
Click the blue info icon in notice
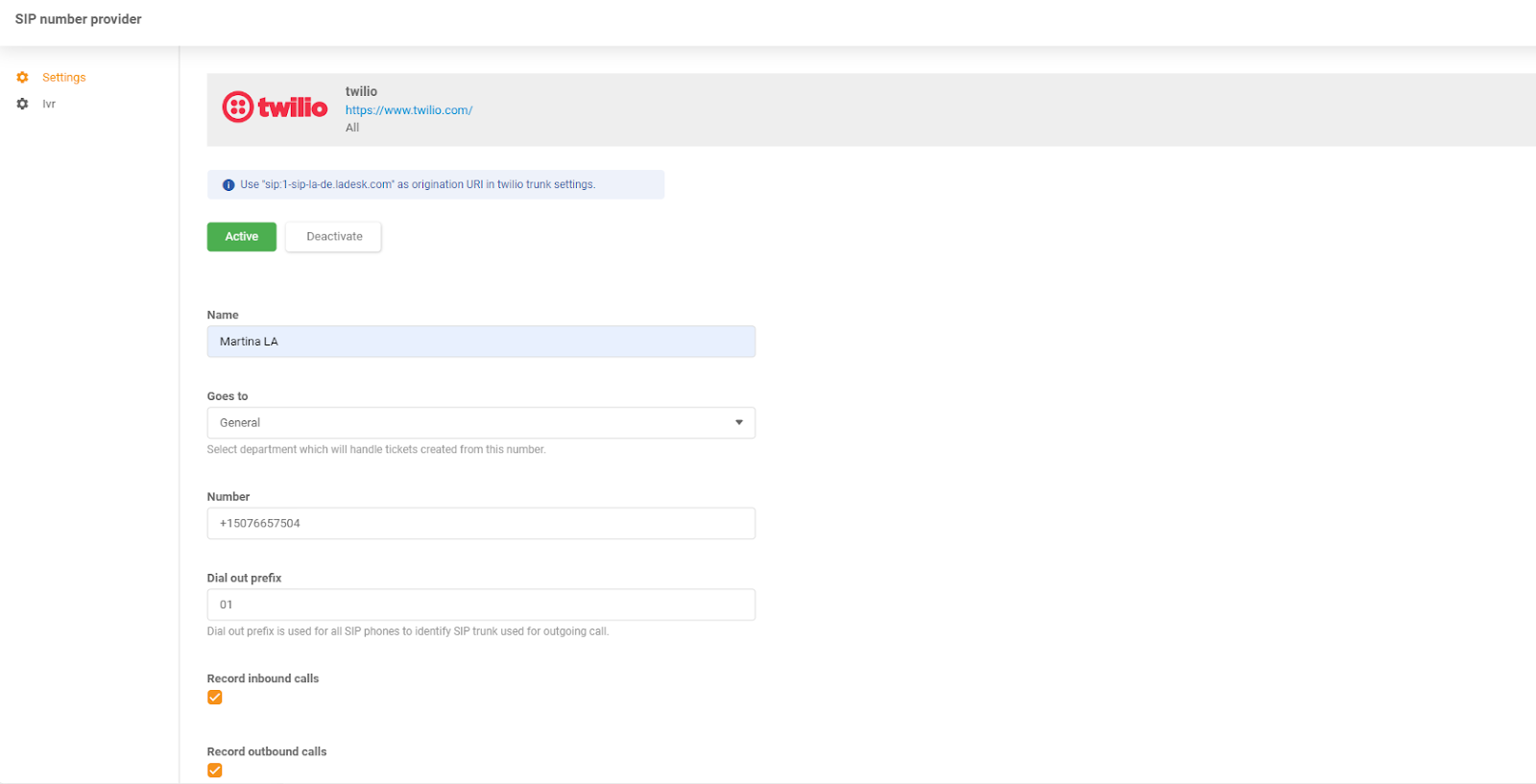click(228, 185)
